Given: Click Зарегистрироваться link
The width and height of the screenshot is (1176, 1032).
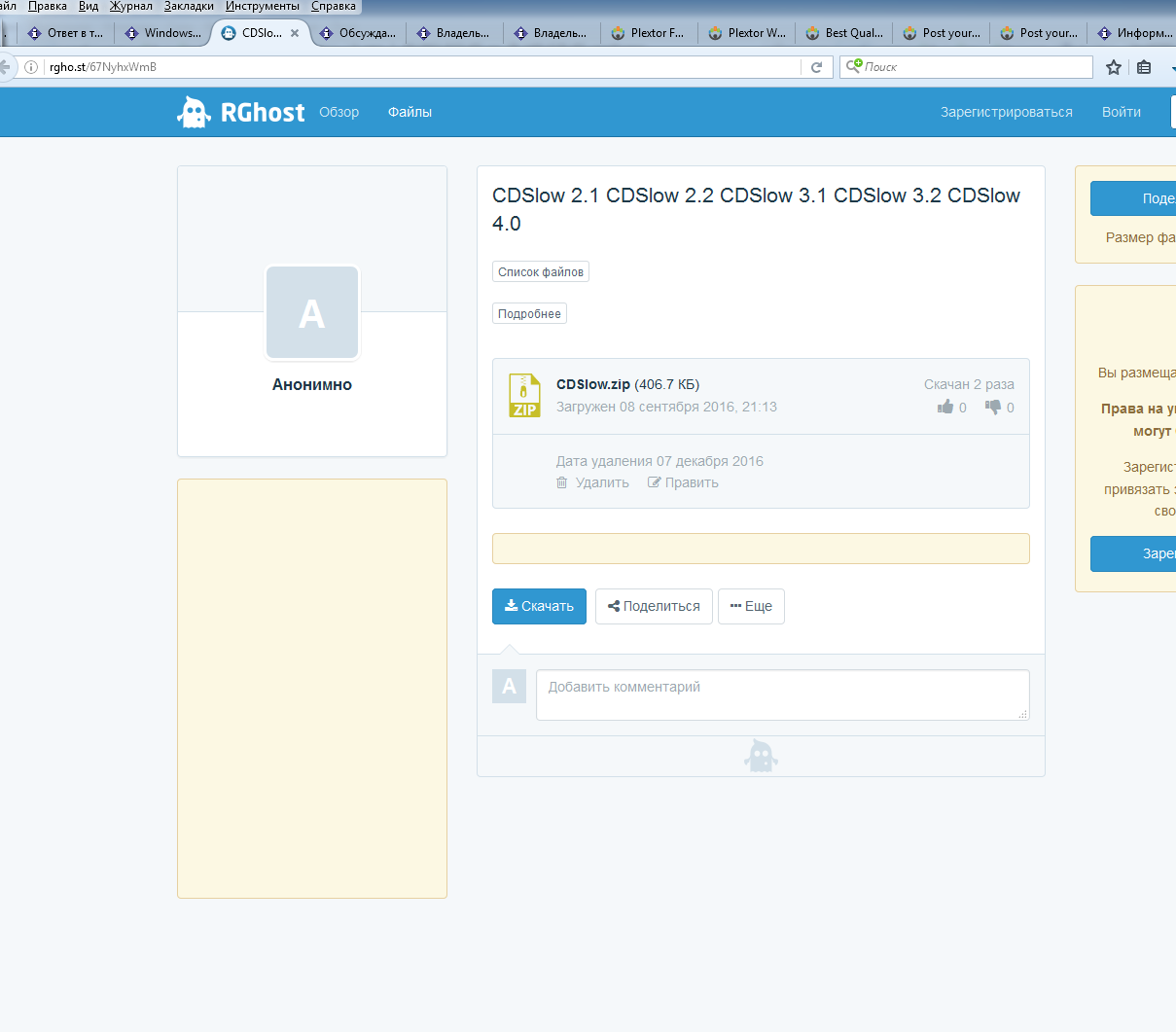Looking at the screenshot, I should click(x=1007, y=112).
